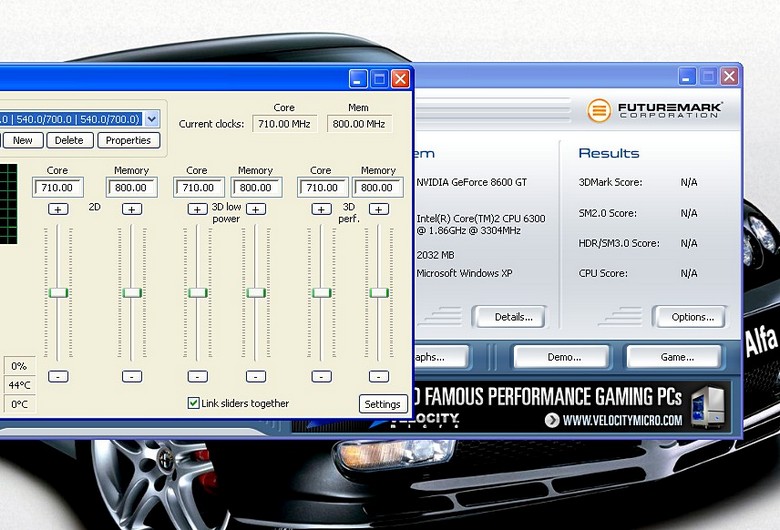Edit the 2D Core 710.00 field

click(x=58, y=188)
